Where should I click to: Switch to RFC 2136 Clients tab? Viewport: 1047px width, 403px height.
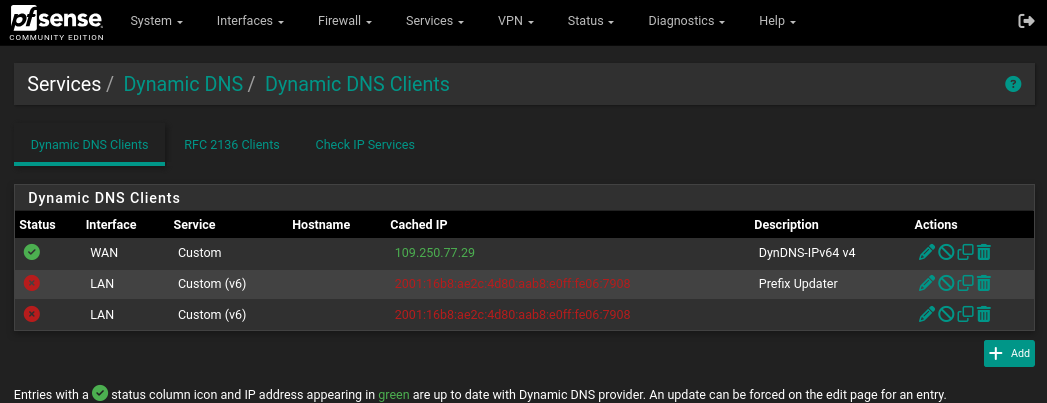[x=231, y=145]
